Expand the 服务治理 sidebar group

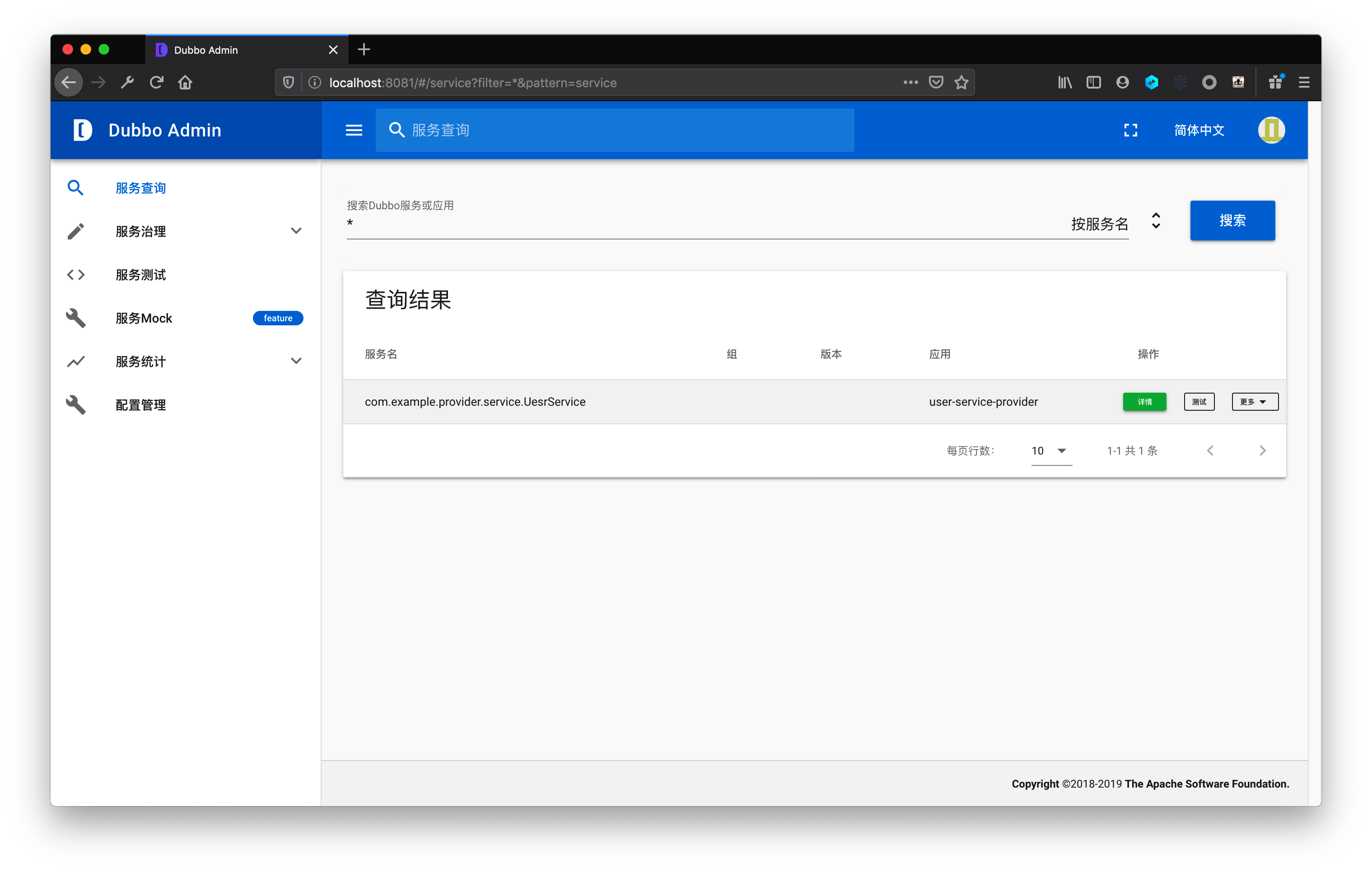click(x=296, y=231)
